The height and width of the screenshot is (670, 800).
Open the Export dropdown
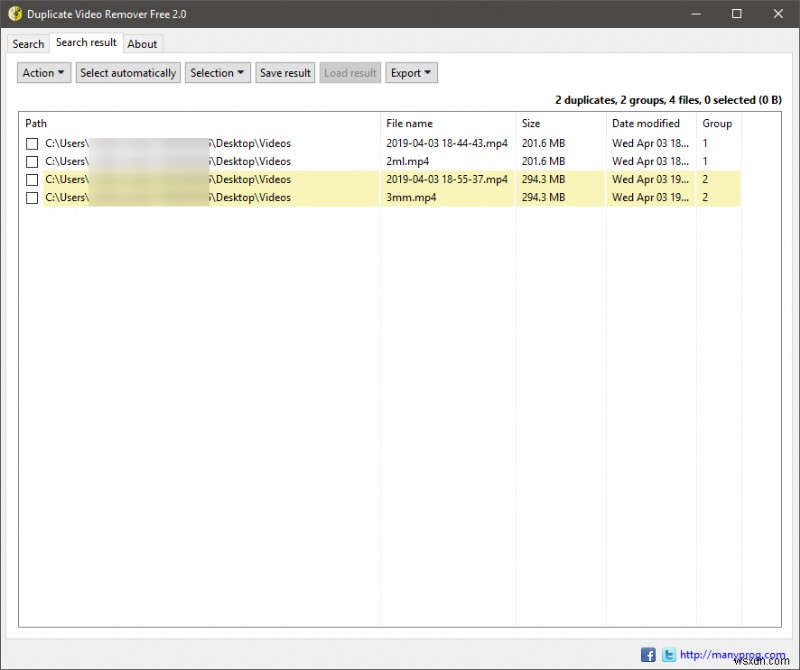(411, 73)
